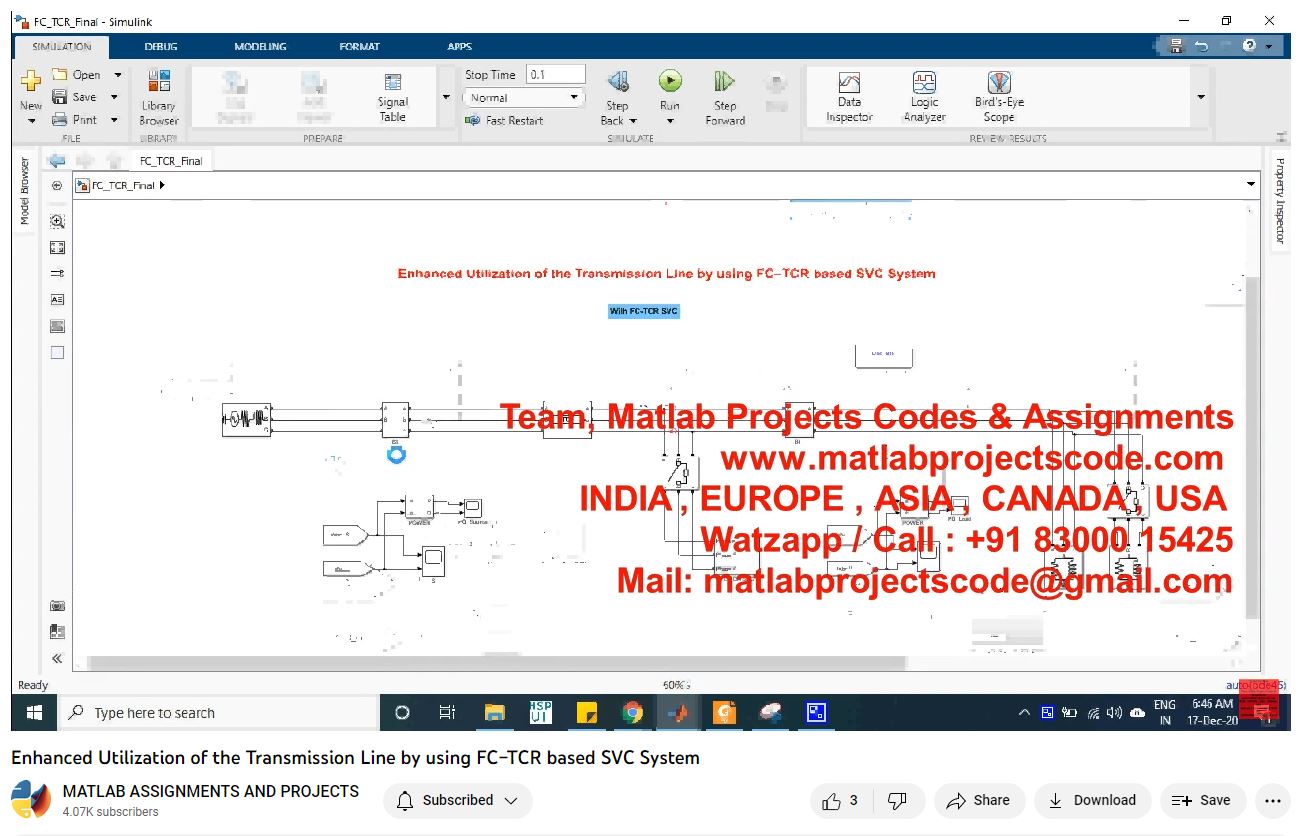Viewport: 1303px width, 836px height.
Task: Expand the Prepare gallery arrow
Action: (446, 97)
